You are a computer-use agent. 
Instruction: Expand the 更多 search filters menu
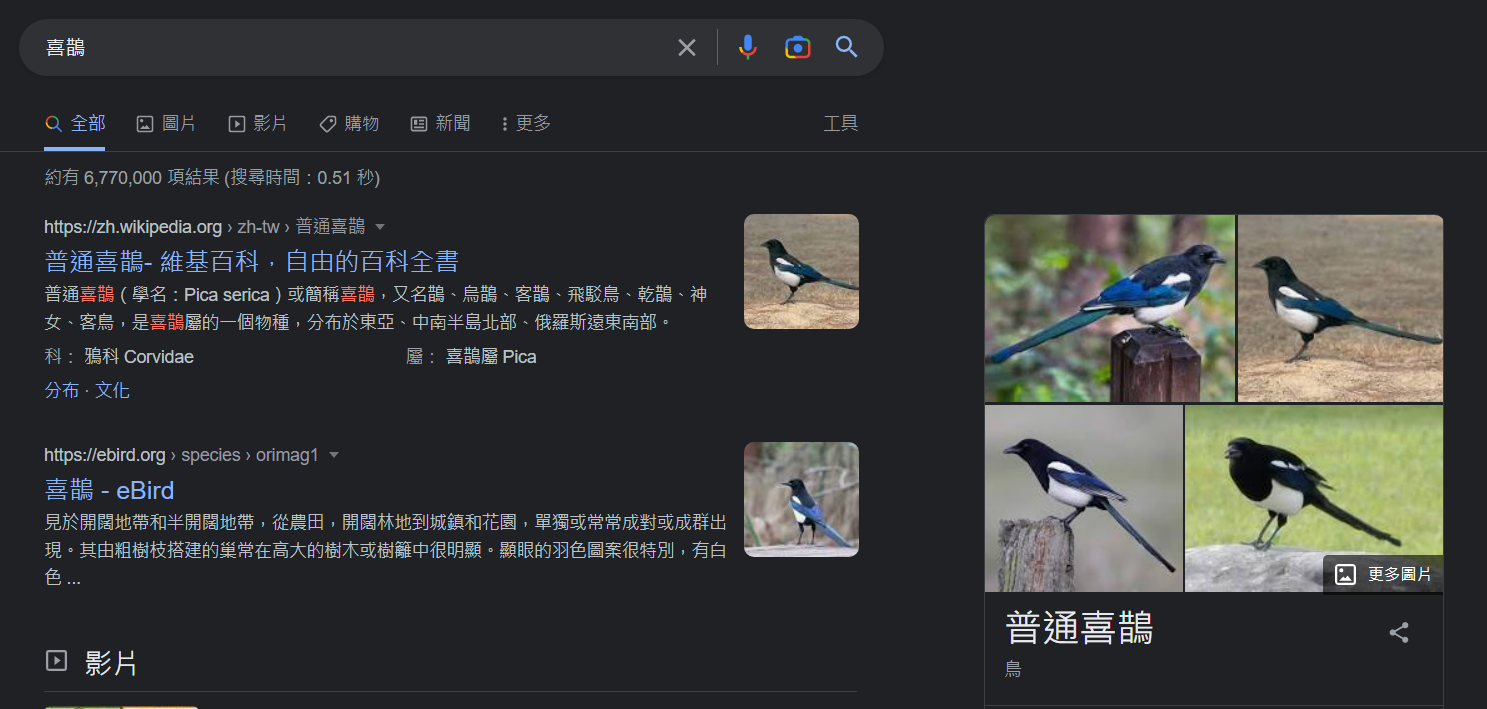point(526,124)
